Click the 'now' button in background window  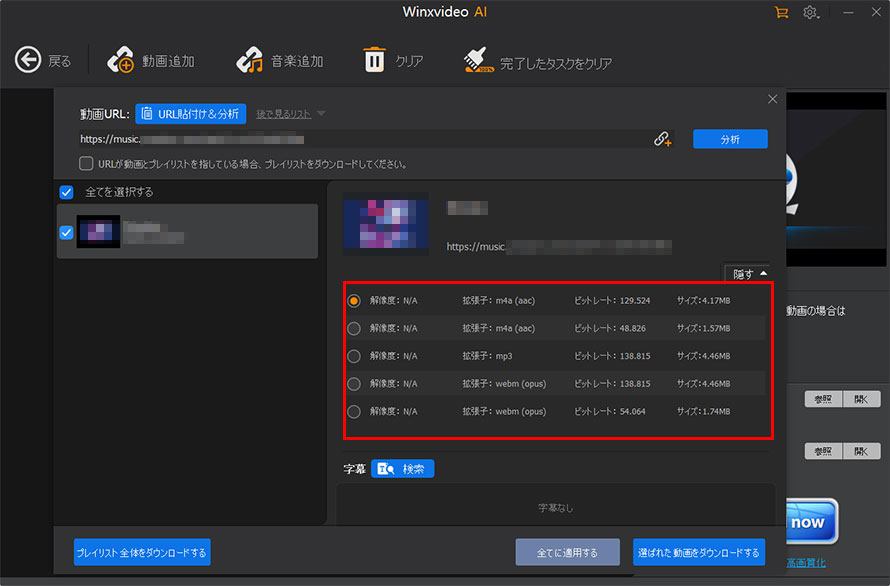(812, 521)
